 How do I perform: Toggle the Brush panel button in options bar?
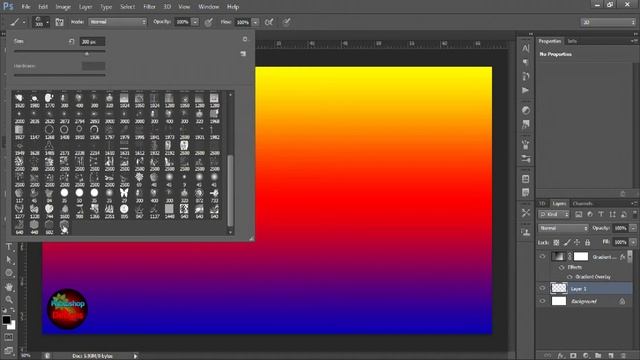coord(60,22)
